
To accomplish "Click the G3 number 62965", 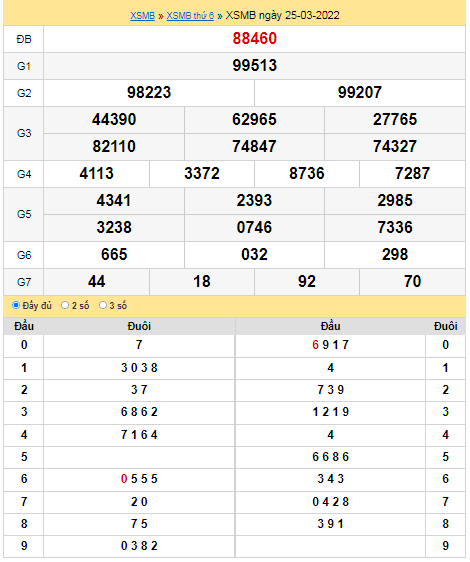I will 254,119.
